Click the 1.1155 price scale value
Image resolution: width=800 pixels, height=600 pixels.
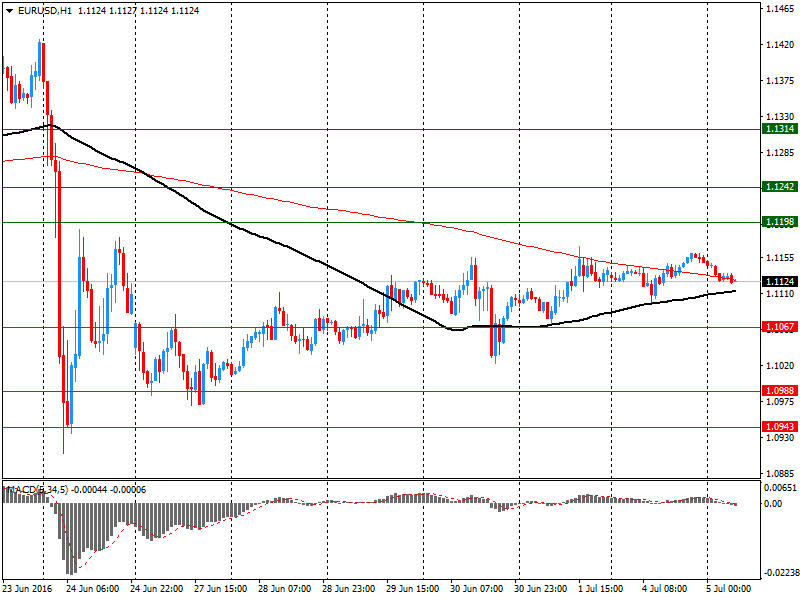tap(780, 258)
